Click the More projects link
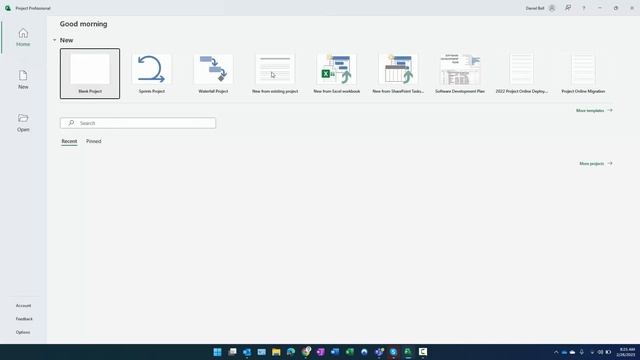The image size is (640, 360). point(596,164)
